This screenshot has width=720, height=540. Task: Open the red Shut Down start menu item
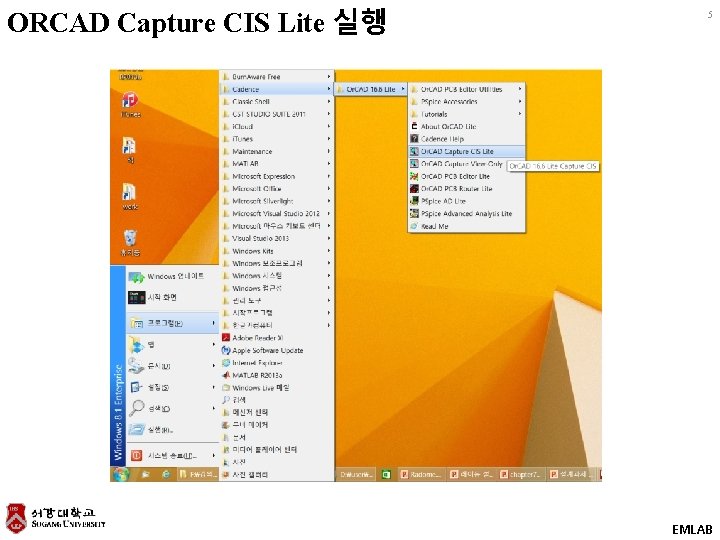click(x=172, y=456)
